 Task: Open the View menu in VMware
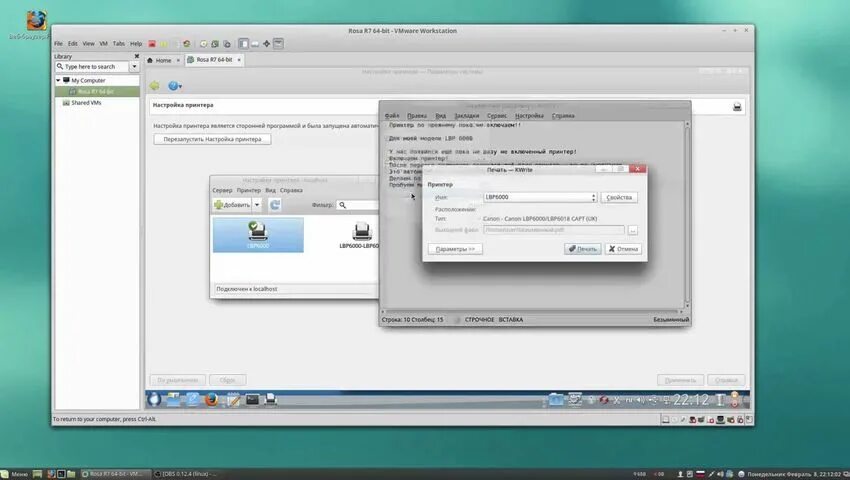click(88, 43)
